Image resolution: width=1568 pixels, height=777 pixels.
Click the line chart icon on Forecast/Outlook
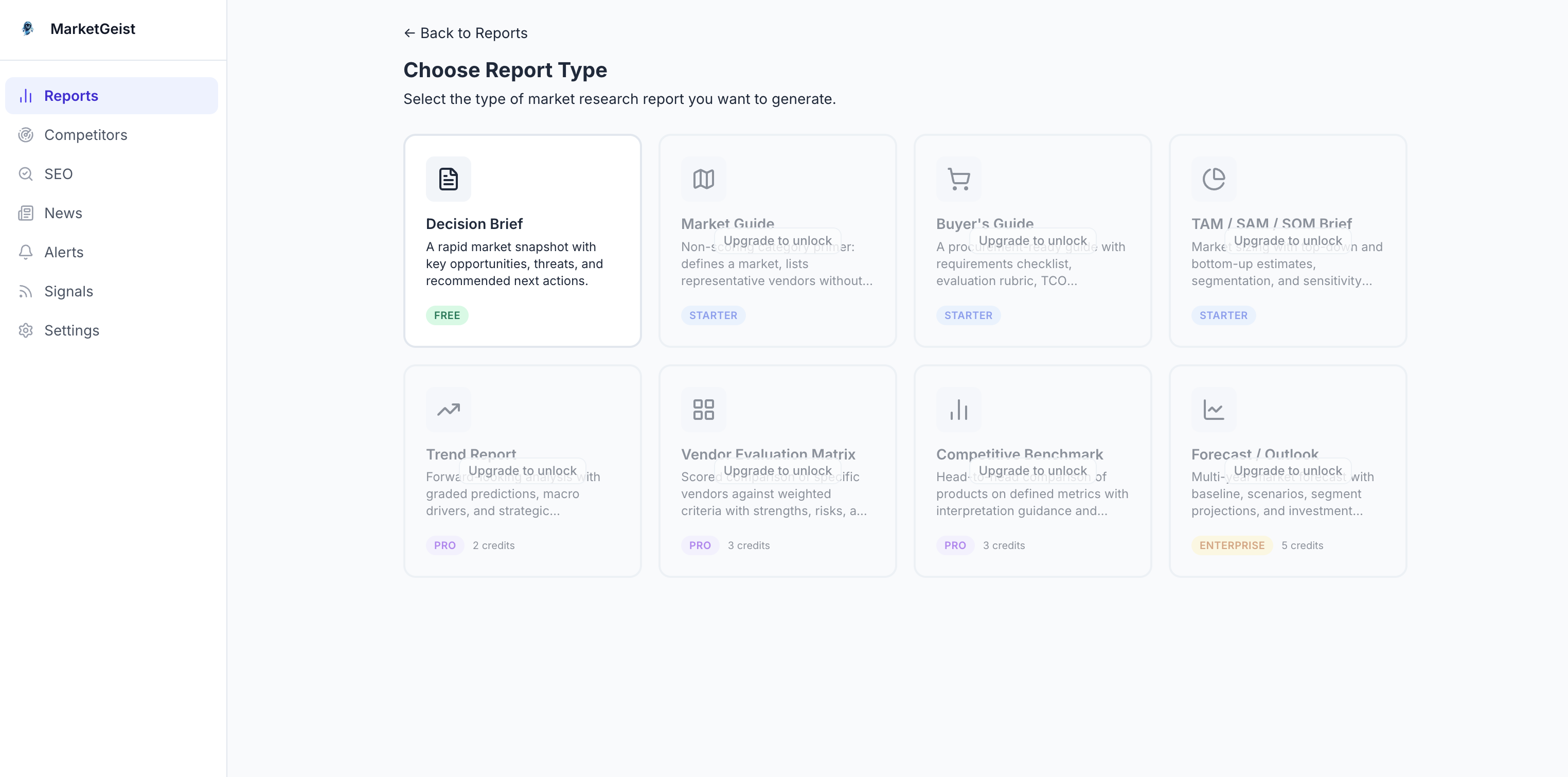pyautogui.click(x=1214, y=409)
